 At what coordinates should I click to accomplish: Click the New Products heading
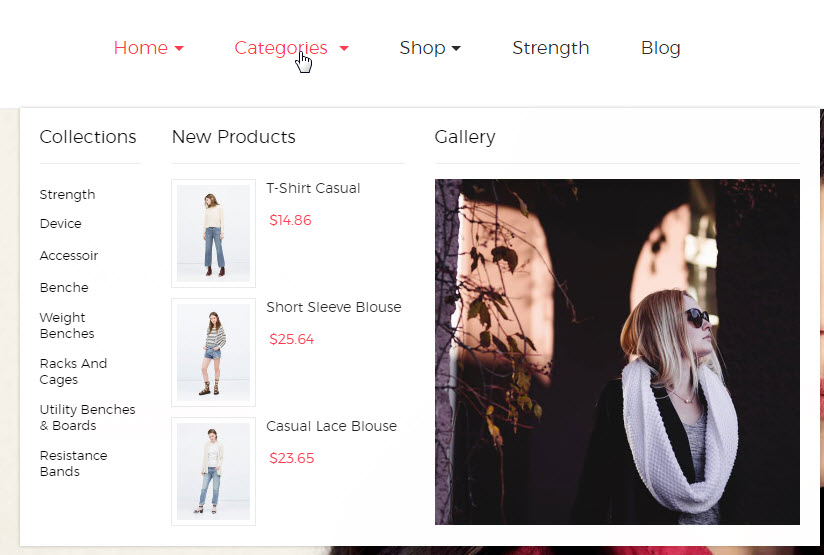click(234, 137)
